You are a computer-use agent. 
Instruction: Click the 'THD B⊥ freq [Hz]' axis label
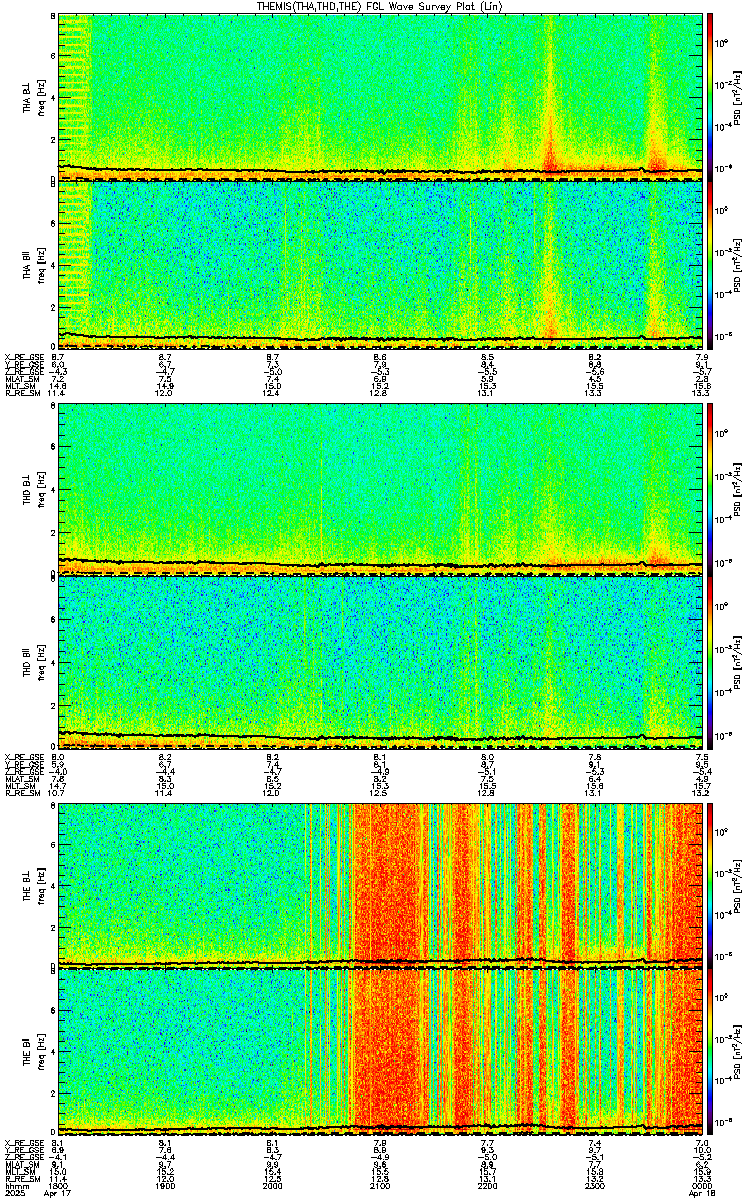pos(33,490)
